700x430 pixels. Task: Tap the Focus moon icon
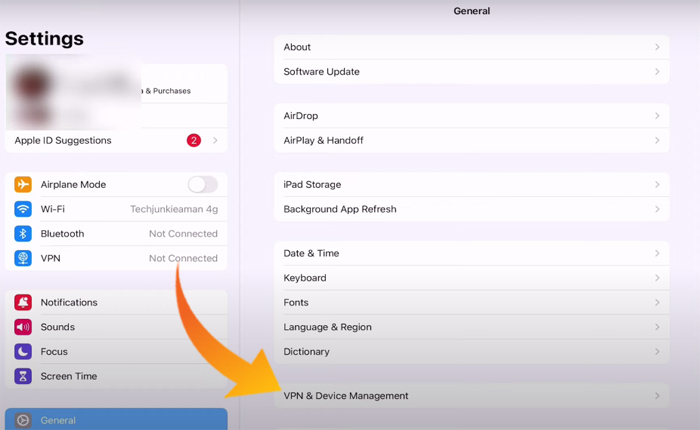coord(23,352)
